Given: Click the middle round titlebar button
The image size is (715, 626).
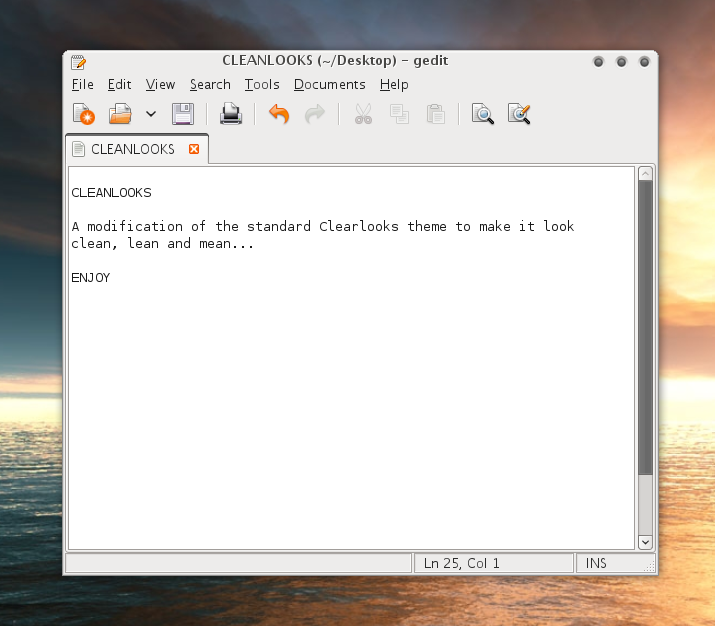Looking at the screenshot, I should tap(621, 62).
